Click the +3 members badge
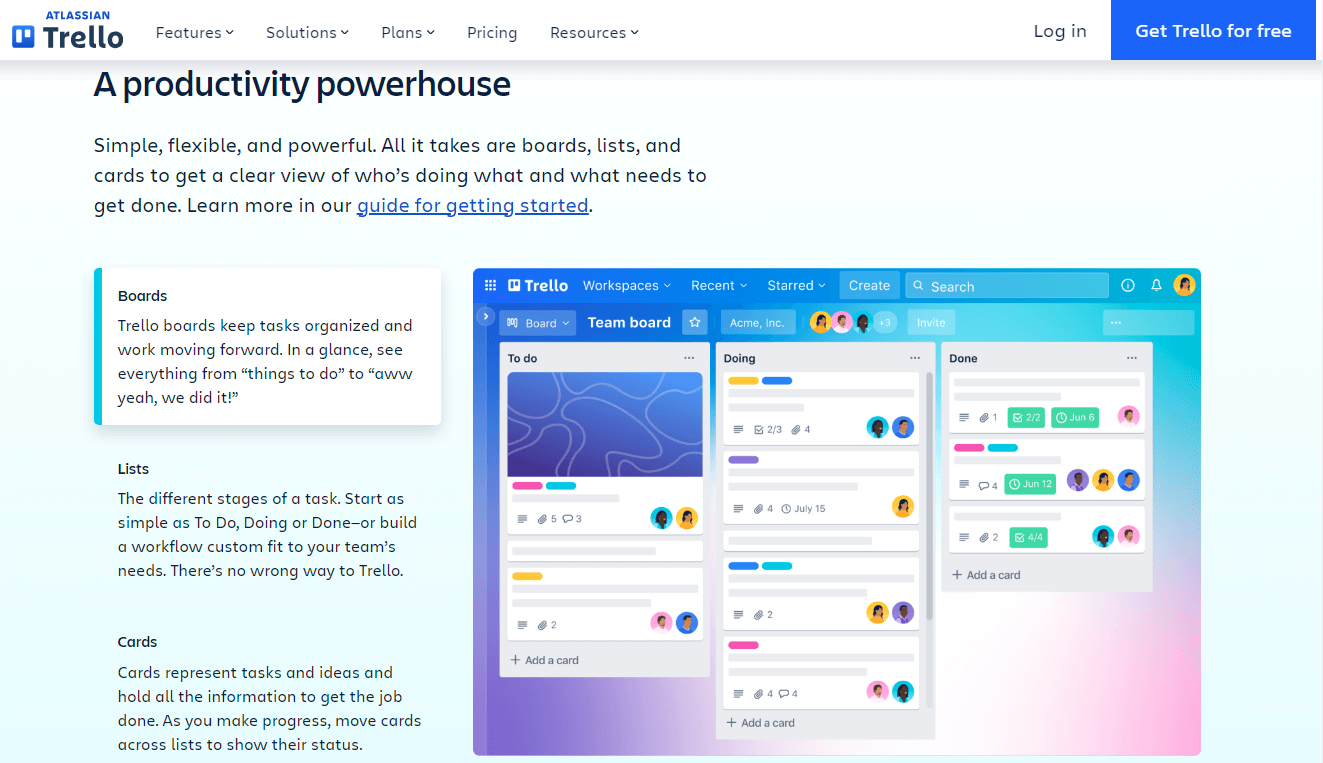The height and width of the screenshot is (763, 1323). click(x=885, y=322)
